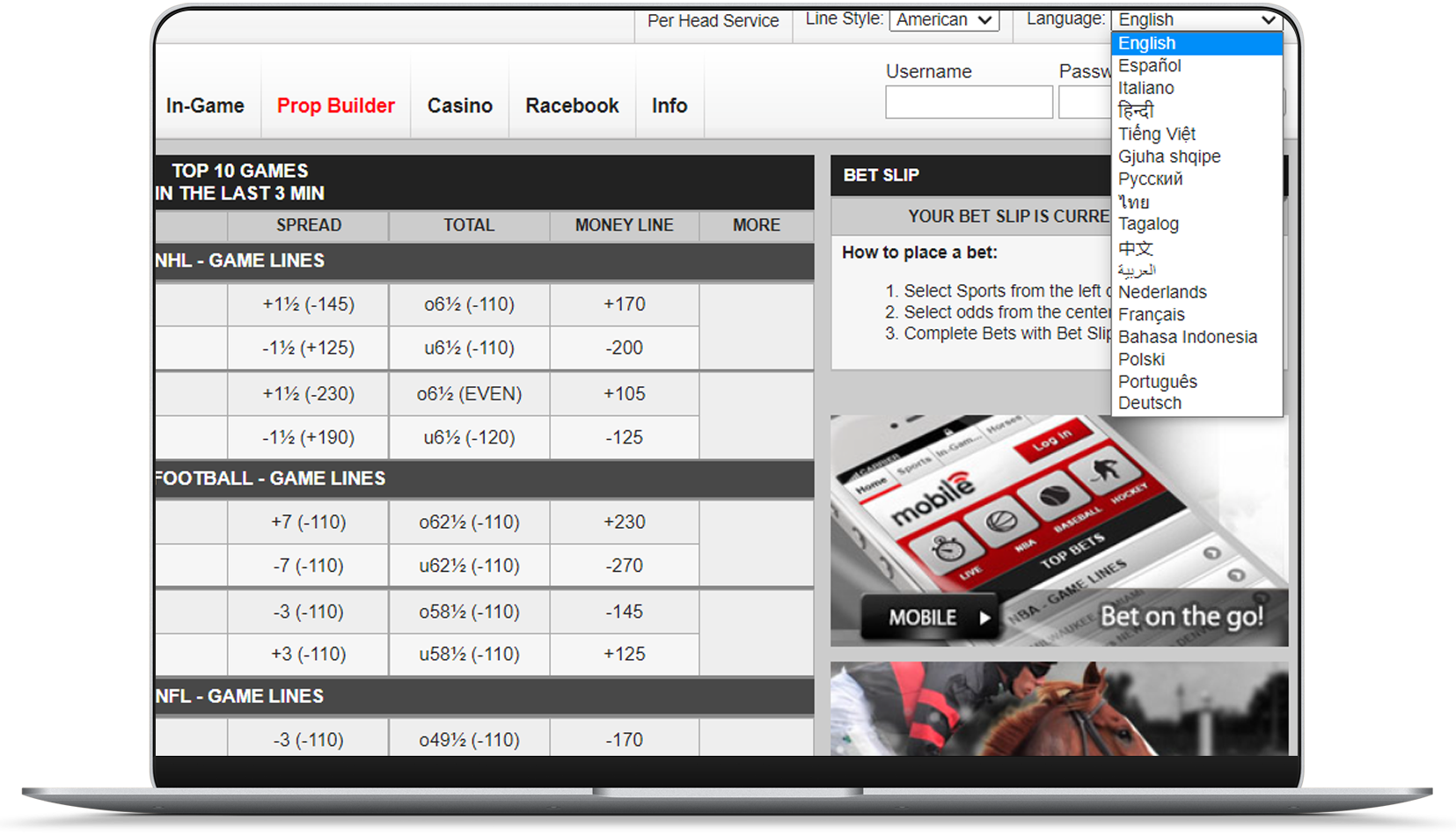Open the Info tab
Image resolution: width=1456 pixels, height=835 pixels.
pos(669,106)
